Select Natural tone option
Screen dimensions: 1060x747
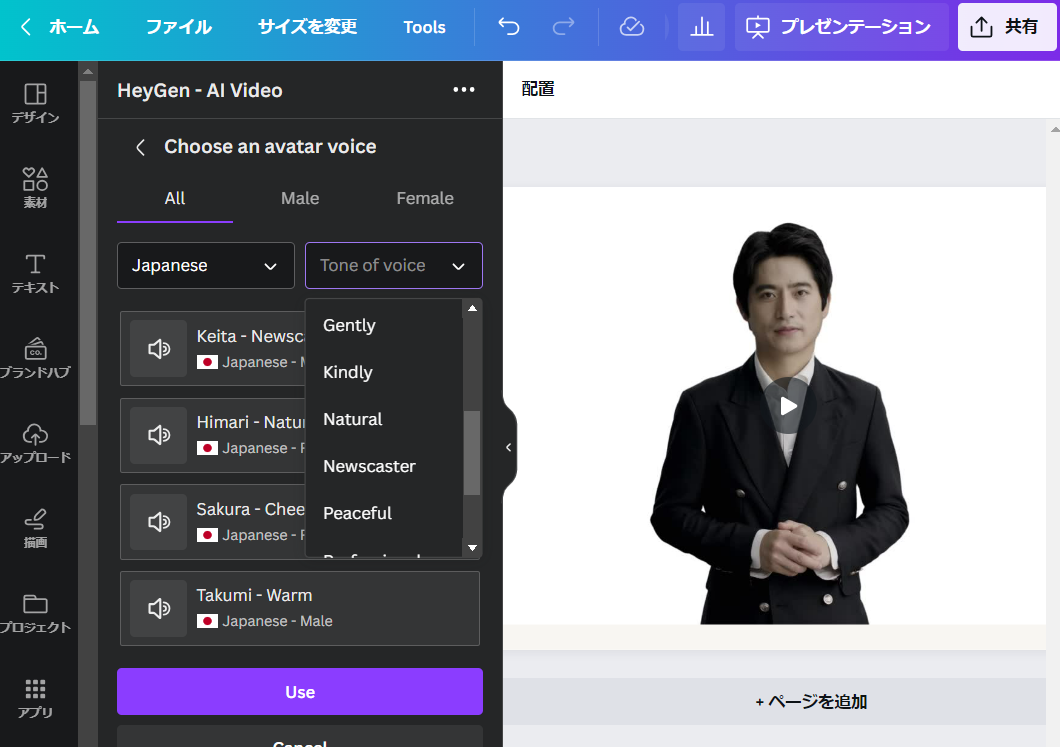(384, 419)
